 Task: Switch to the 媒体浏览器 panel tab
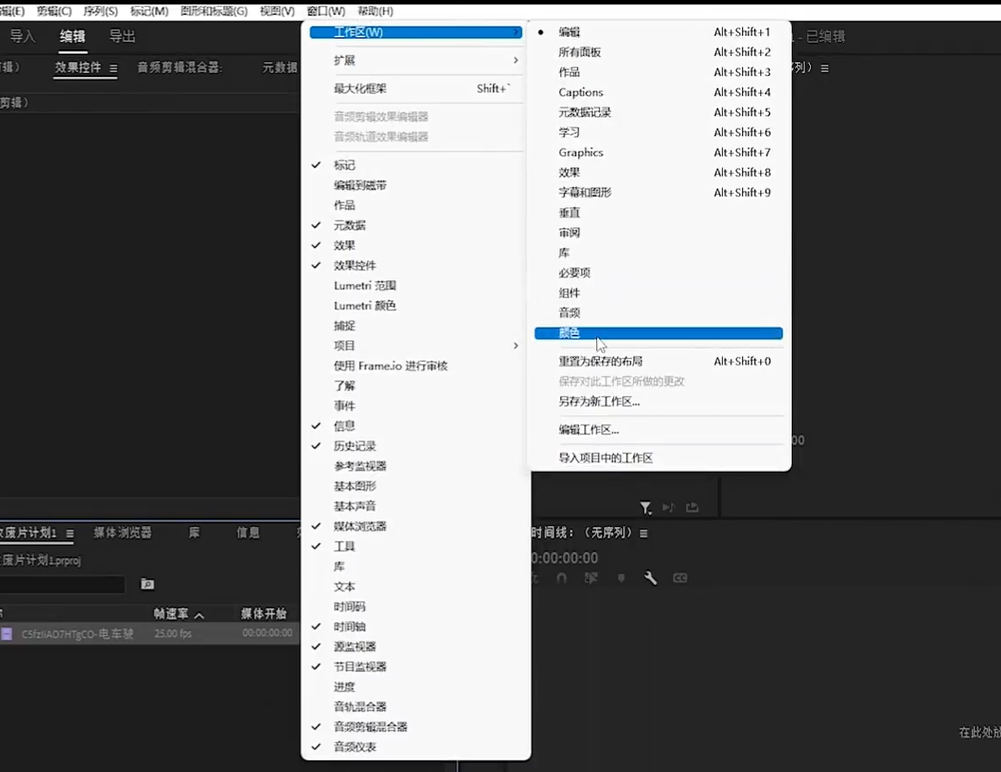pyautogui.click(x=123, y=533)
